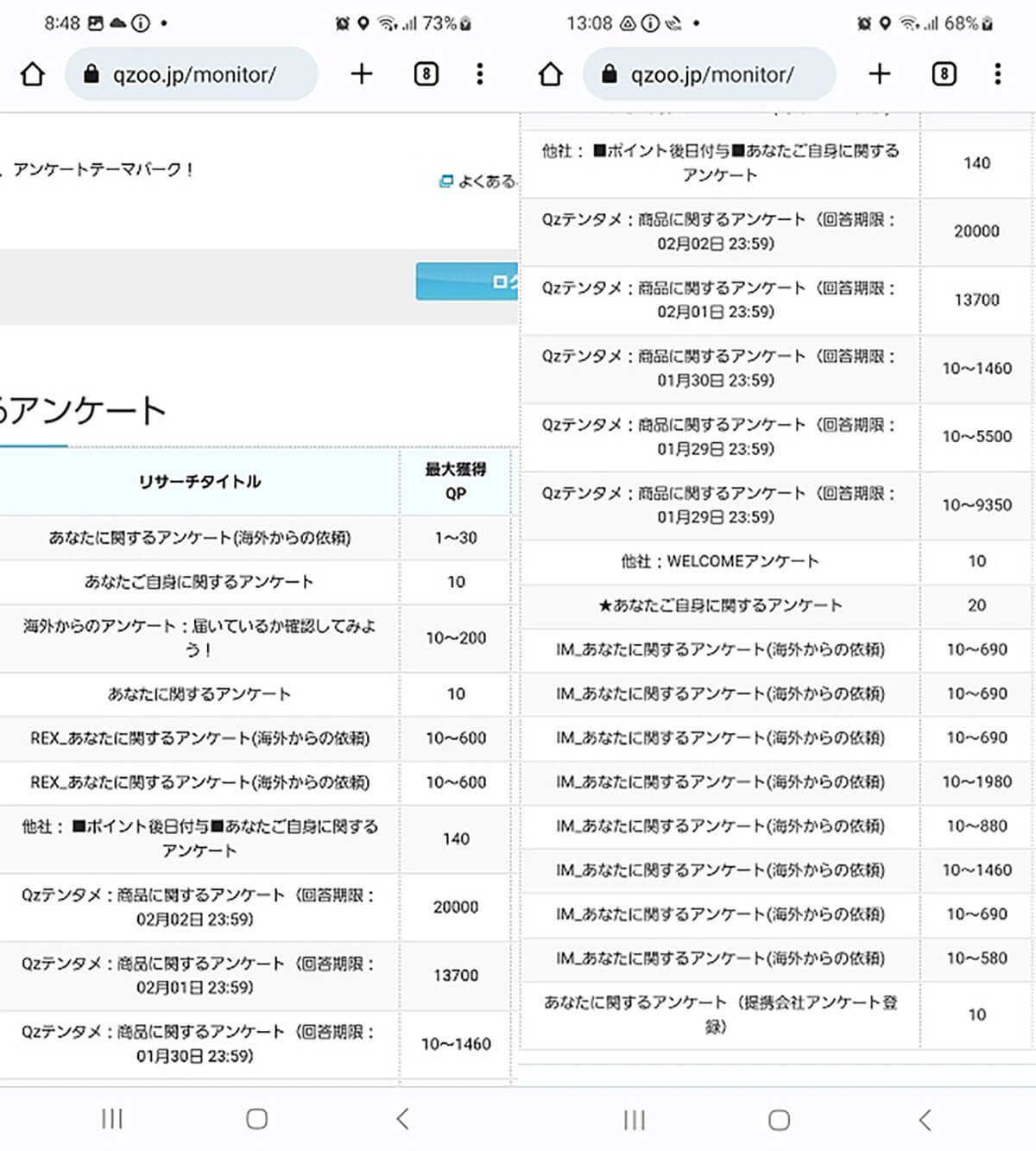The width and height of the screenshot is (1036, 1151).
Task: Open あなたに関するアンケート(提携会社アンケート登録) survey
Action: 720,1015
